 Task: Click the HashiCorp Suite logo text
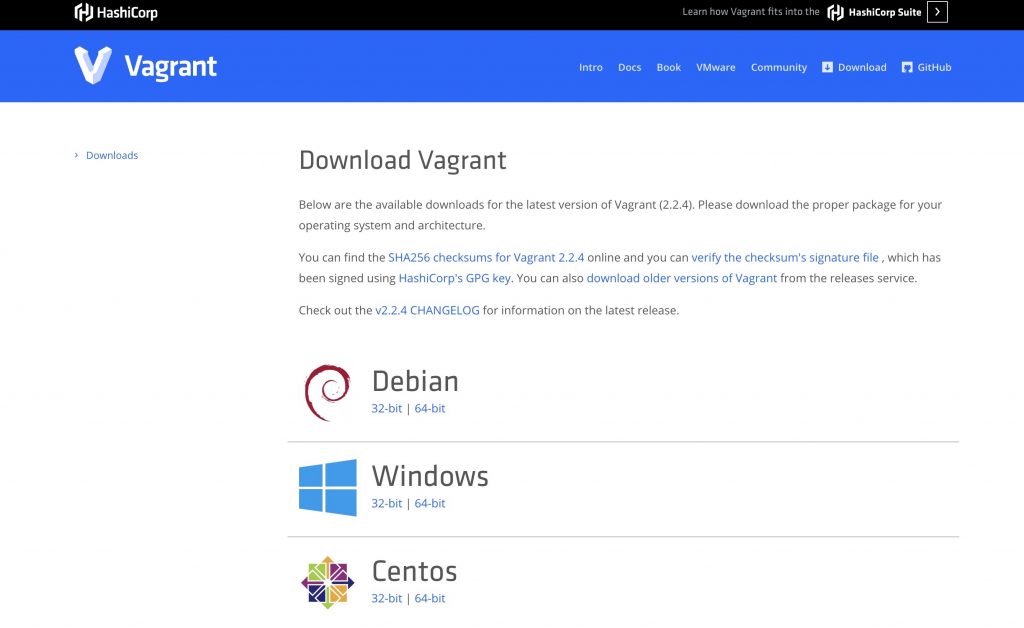[x=874, y=12]
